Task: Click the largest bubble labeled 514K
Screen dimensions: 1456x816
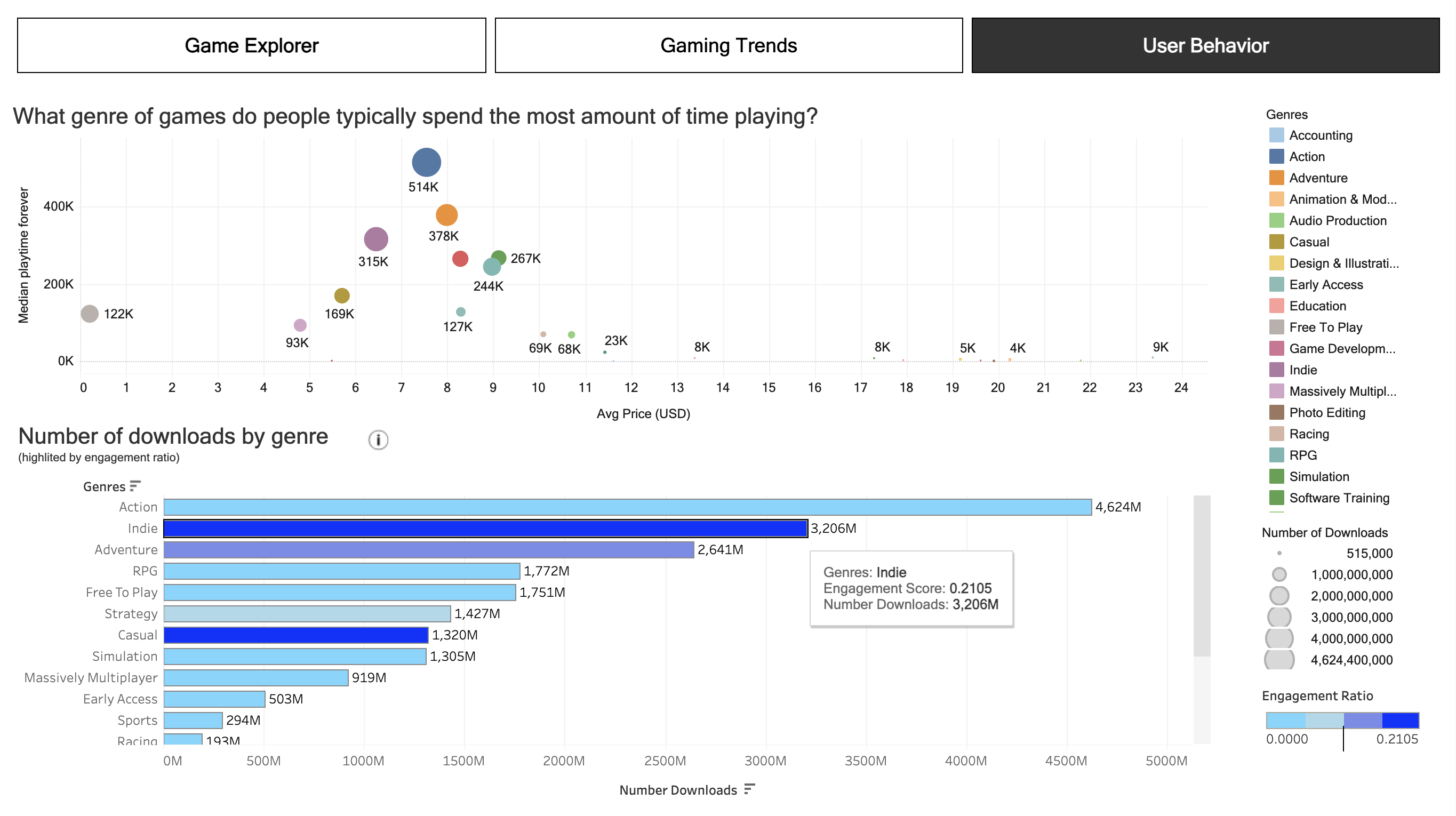Action: [x=426, y=162]
